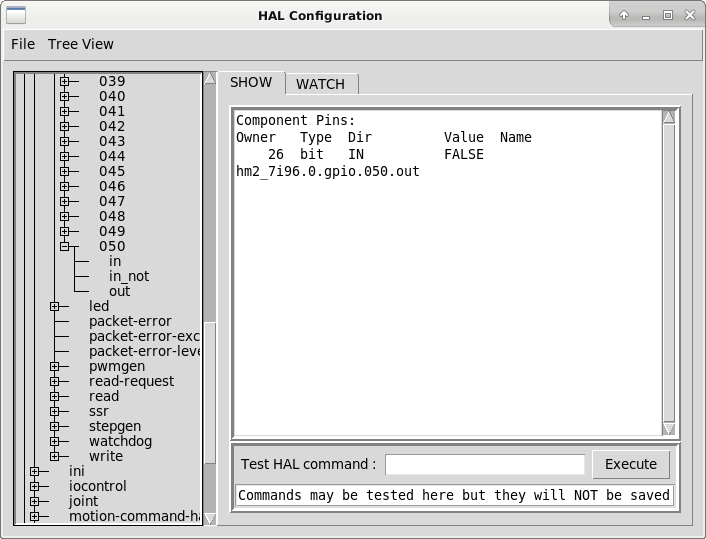Click the Test HAL command input field
706x539 pixels.
click(485, 464)
